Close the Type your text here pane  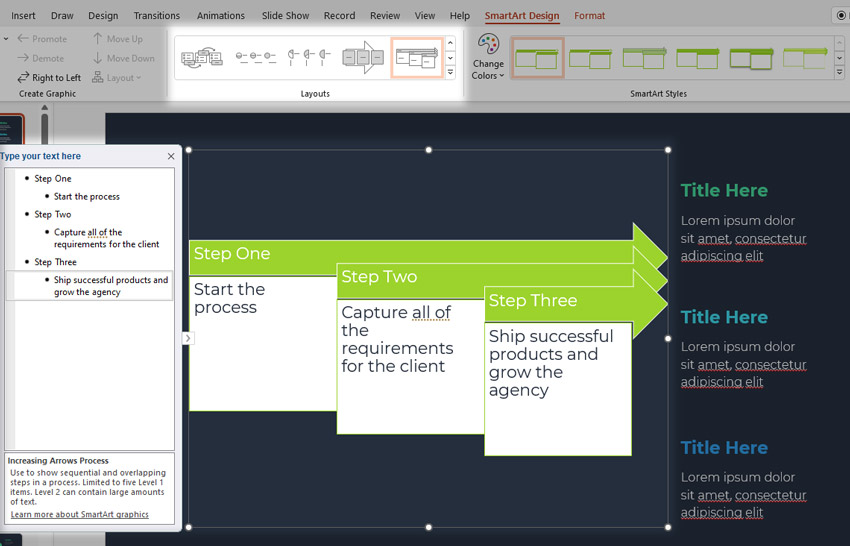coord(171,156)
